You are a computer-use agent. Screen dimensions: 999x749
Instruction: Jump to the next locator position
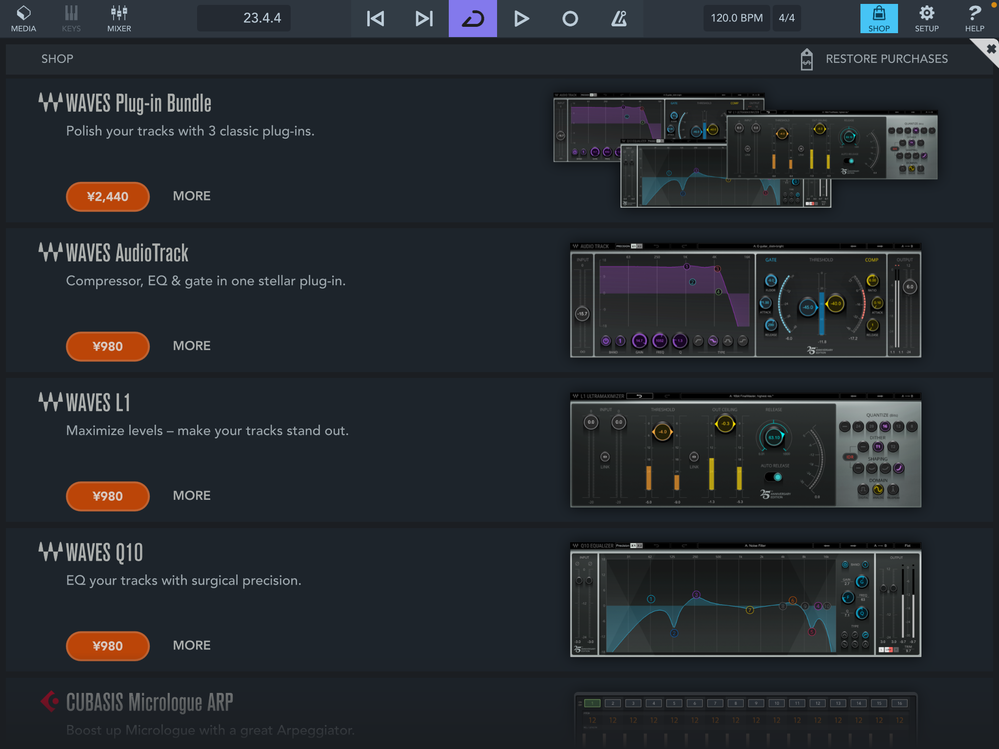[424, 18]
